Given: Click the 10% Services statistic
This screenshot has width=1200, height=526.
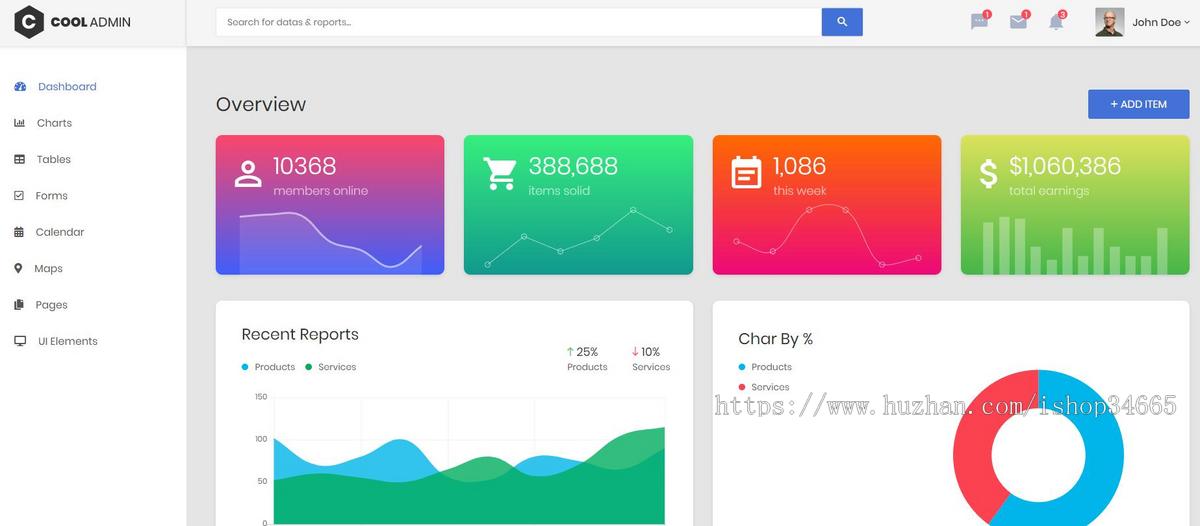Looking at the screenshot, I should pos(651,359).
